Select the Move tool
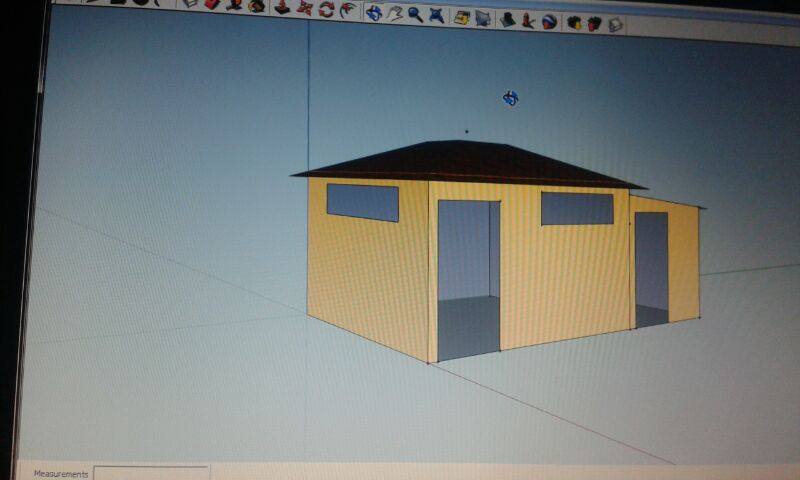This screenshot has height=480, width=800. click(304, 8)
